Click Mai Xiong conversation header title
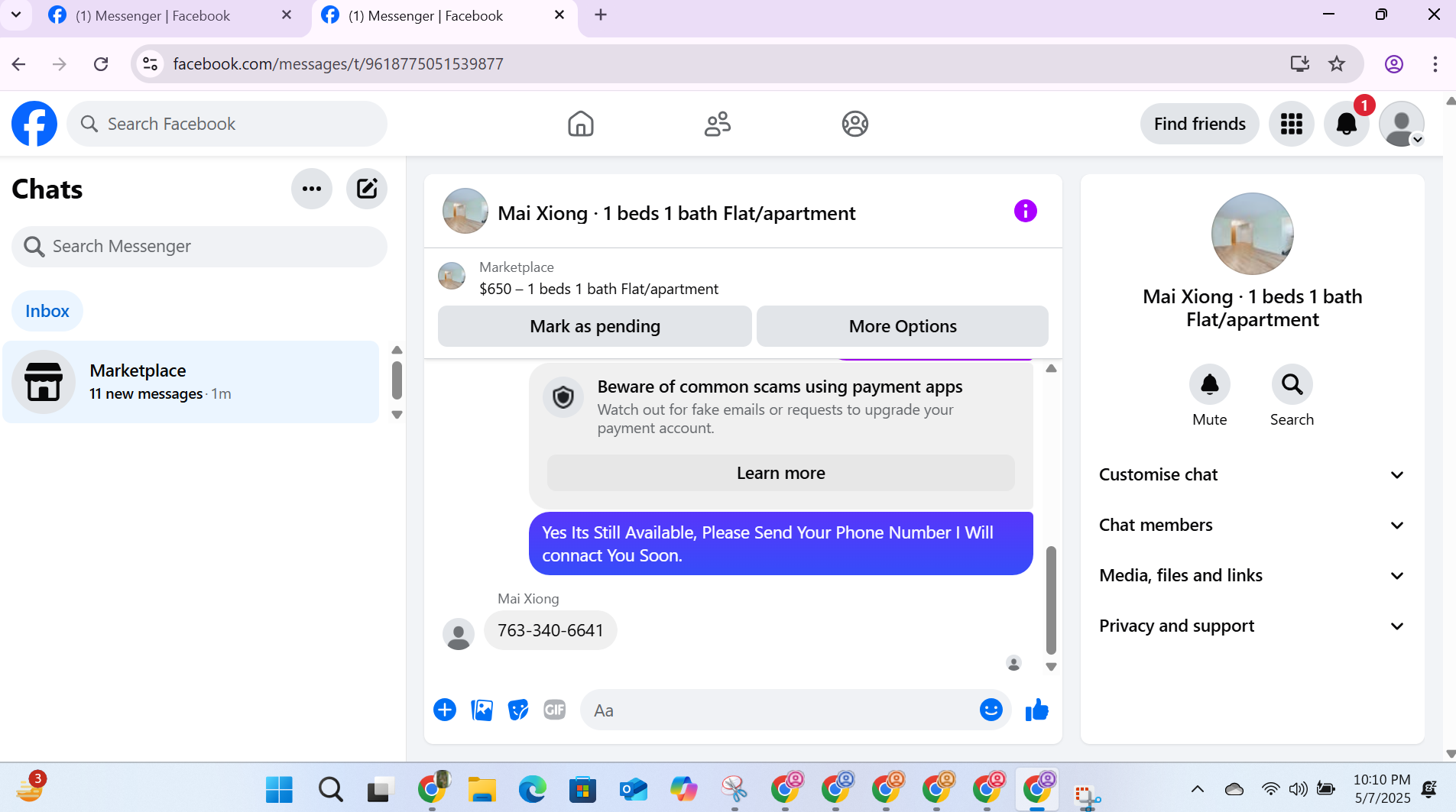This screenshot has width=1456, height=812. pyautogui.click(x=676, y=213)
